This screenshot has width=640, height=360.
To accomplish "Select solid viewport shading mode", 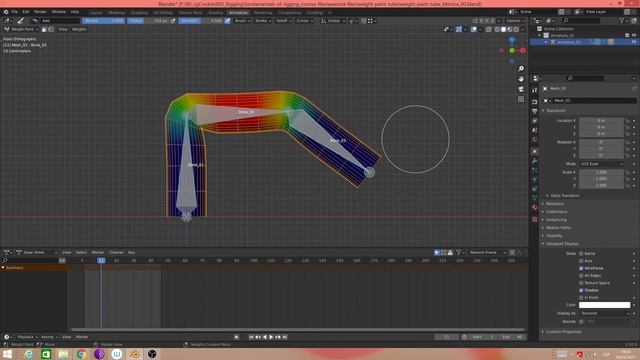I will tap(503, 29).
